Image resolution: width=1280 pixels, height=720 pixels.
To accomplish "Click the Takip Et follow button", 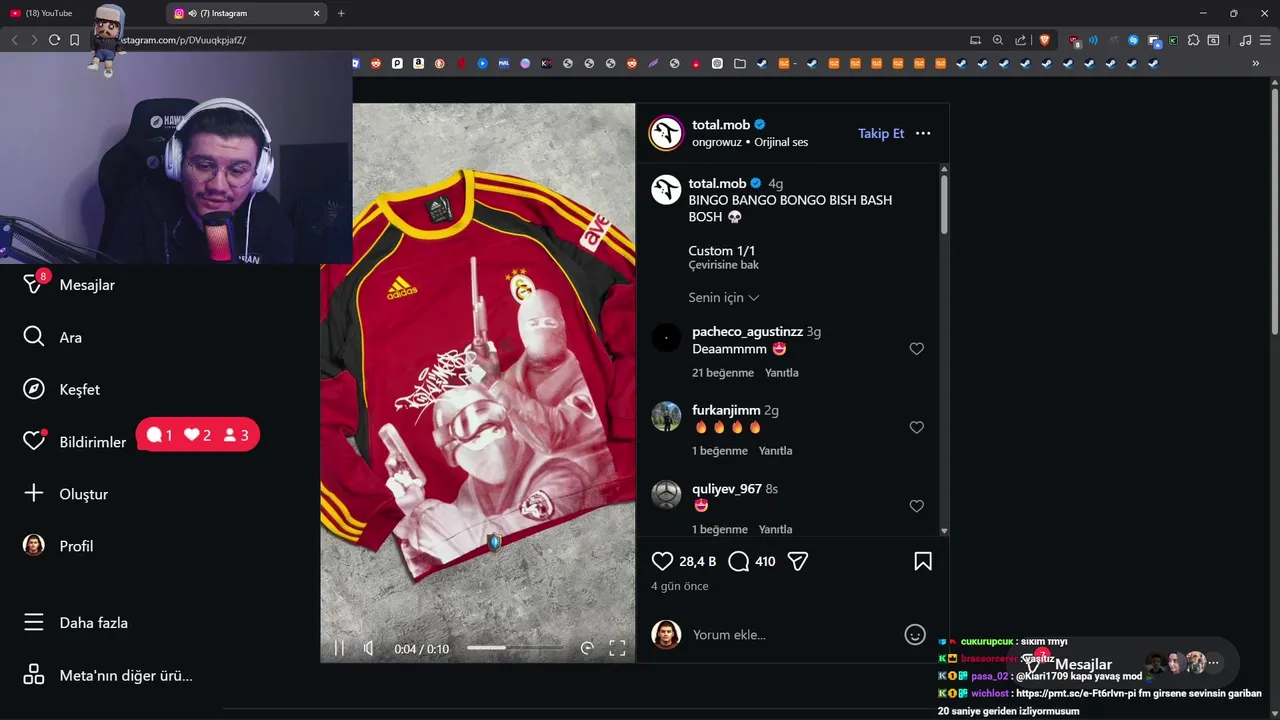I will click(x=881, y=133).
